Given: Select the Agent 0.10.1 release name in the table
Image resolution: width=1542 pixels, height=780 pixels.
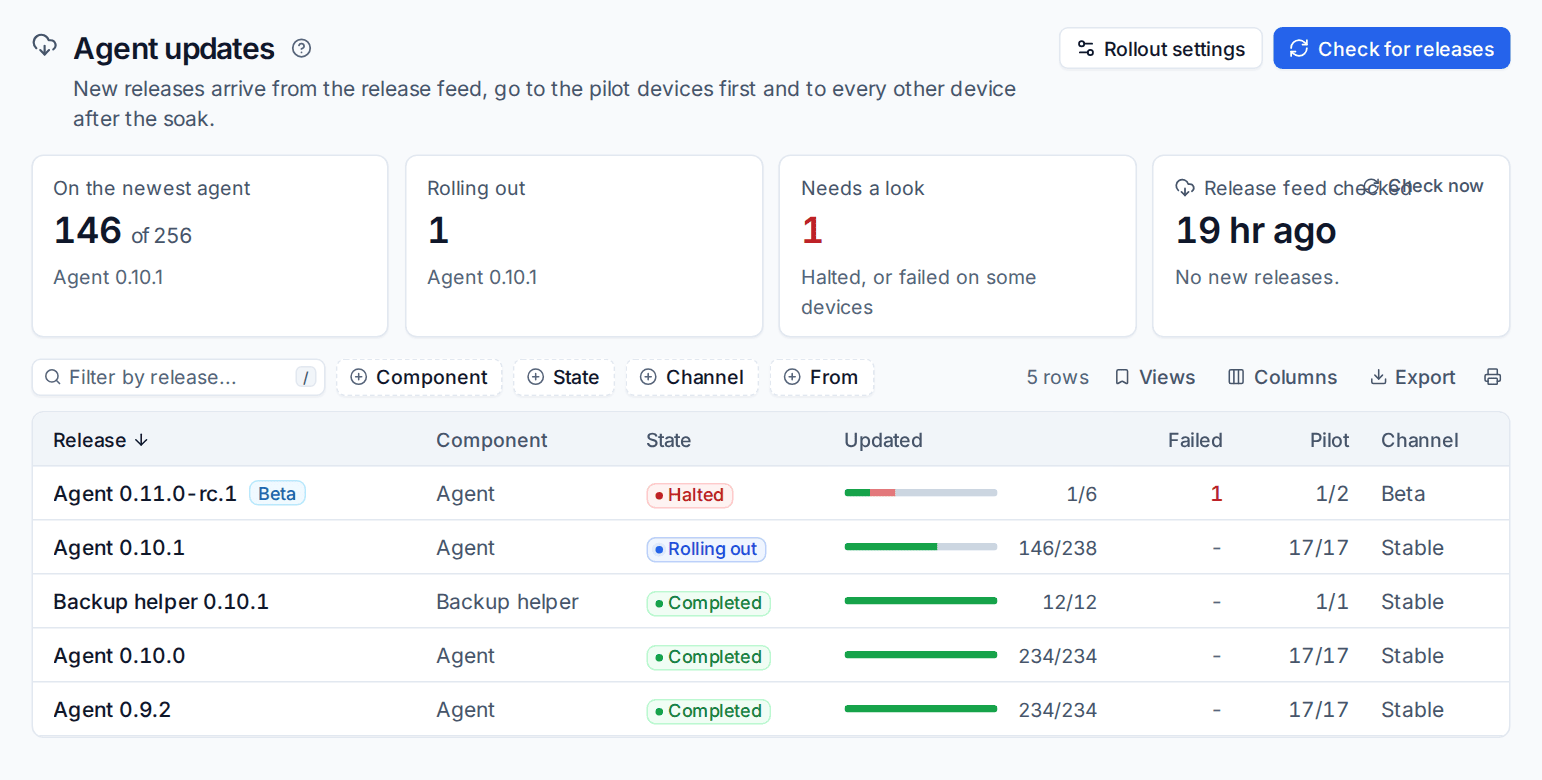Looking at the screenshot, I should 119,547.
